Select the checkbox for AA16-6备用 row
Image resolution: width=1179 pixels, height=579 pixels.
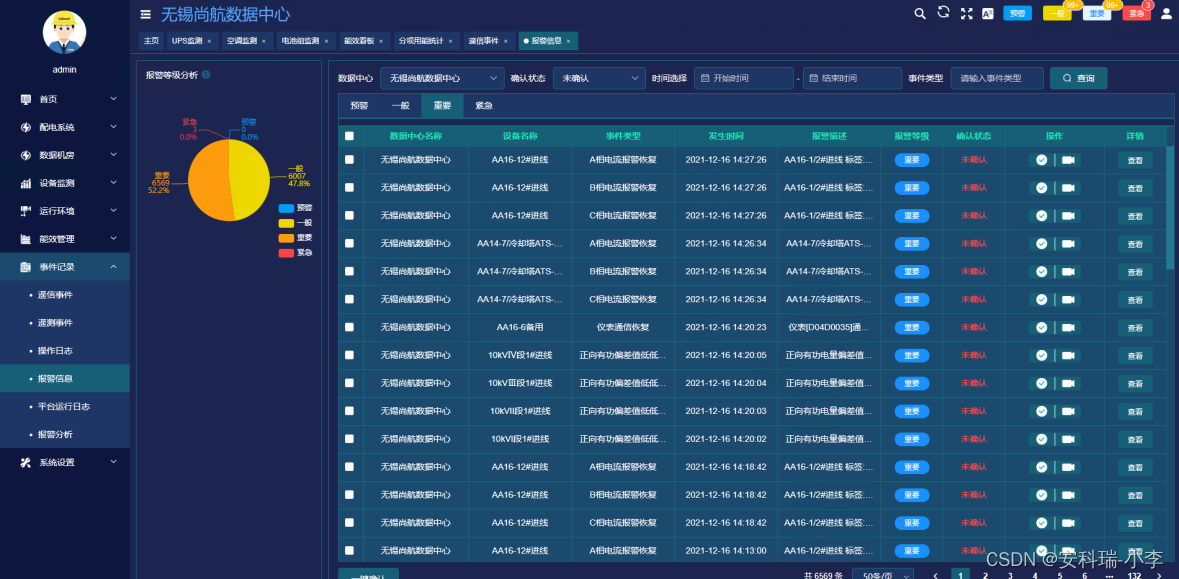point(349,327)
